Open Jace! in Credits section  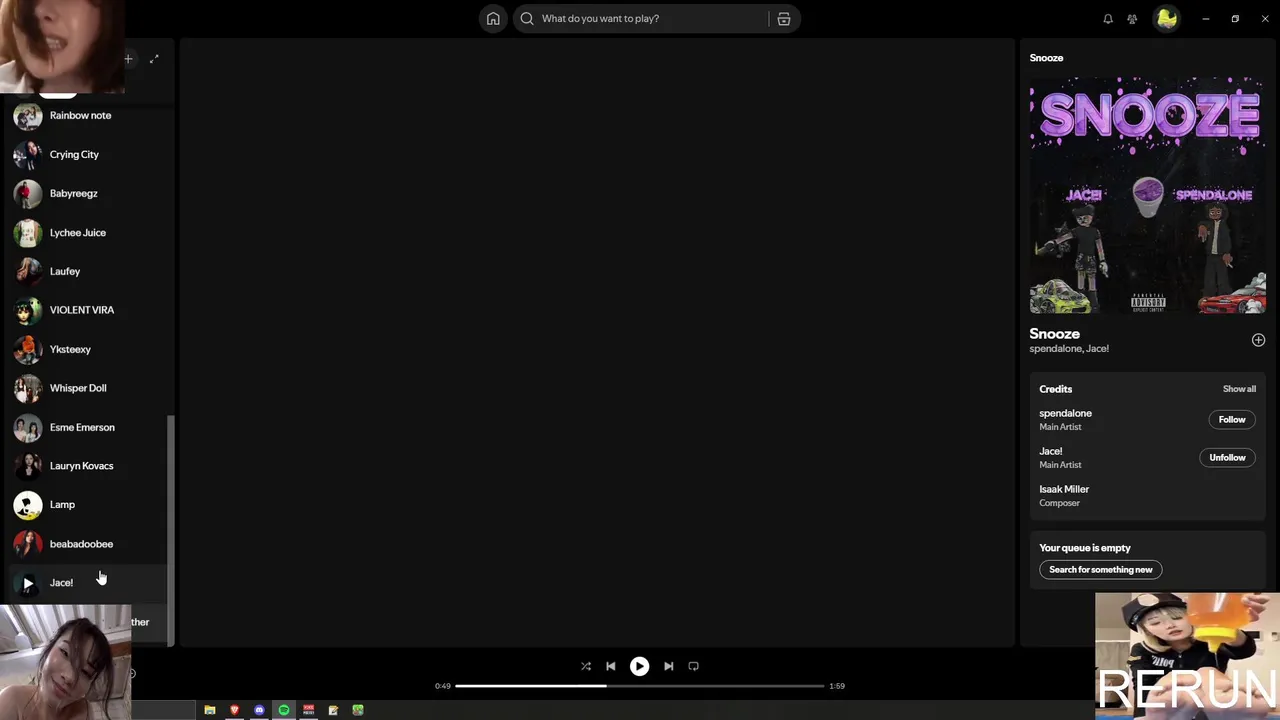(x=1050, y=451)
